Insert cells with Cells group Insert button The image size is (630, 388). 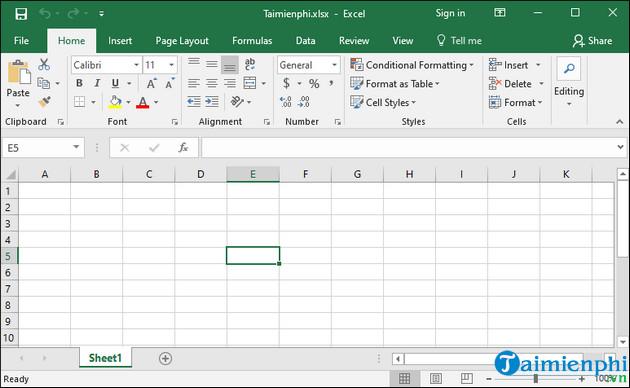508,65
